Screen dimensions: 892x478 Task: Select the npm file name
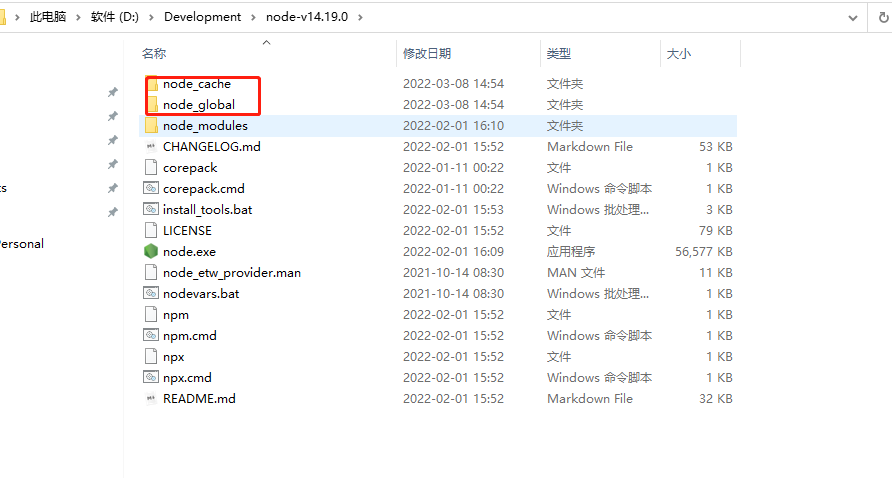(176, 315)
